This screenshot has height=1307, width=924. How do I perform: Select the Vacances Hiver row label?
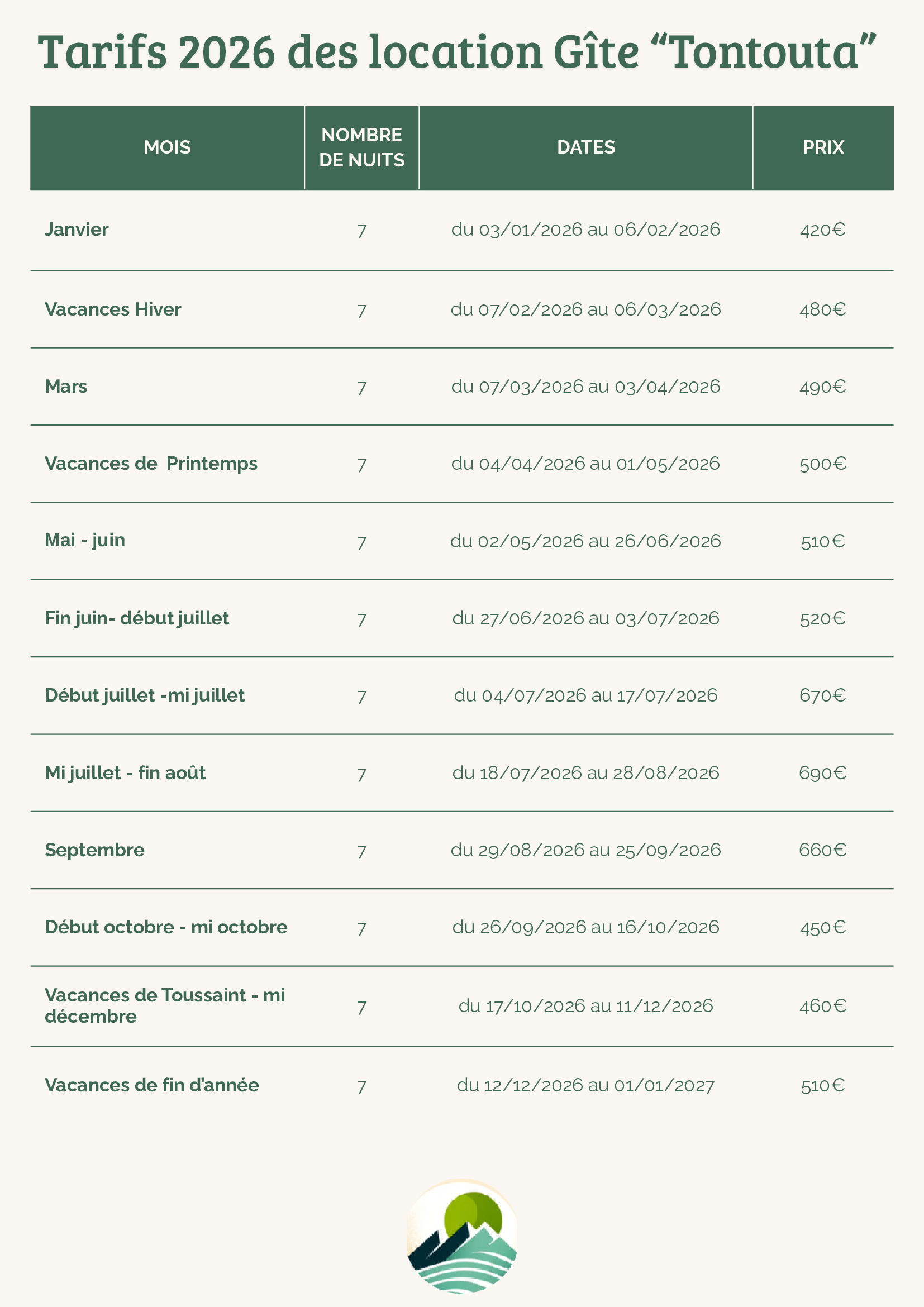tap(113, 309)
